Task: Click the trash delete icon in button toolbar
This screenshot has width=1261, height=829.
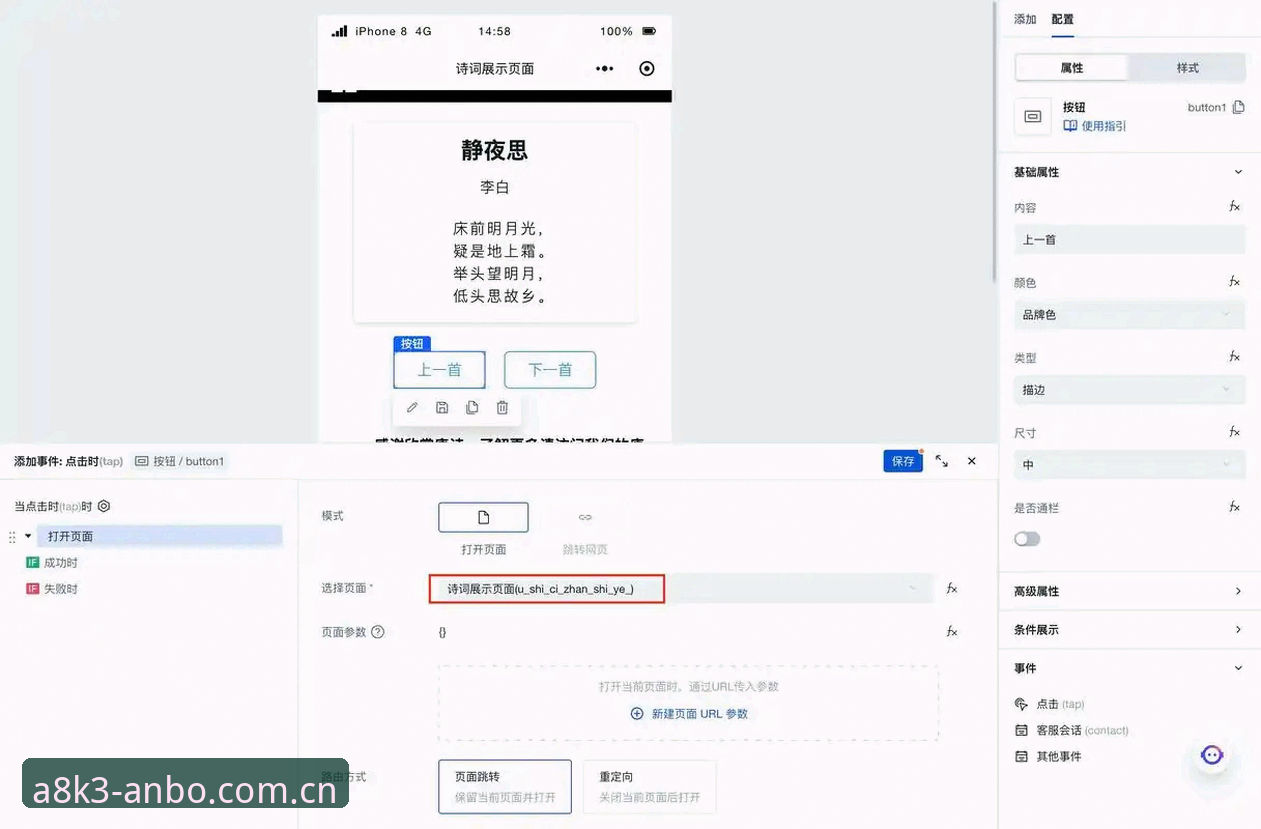Action: tap(502, 407)
